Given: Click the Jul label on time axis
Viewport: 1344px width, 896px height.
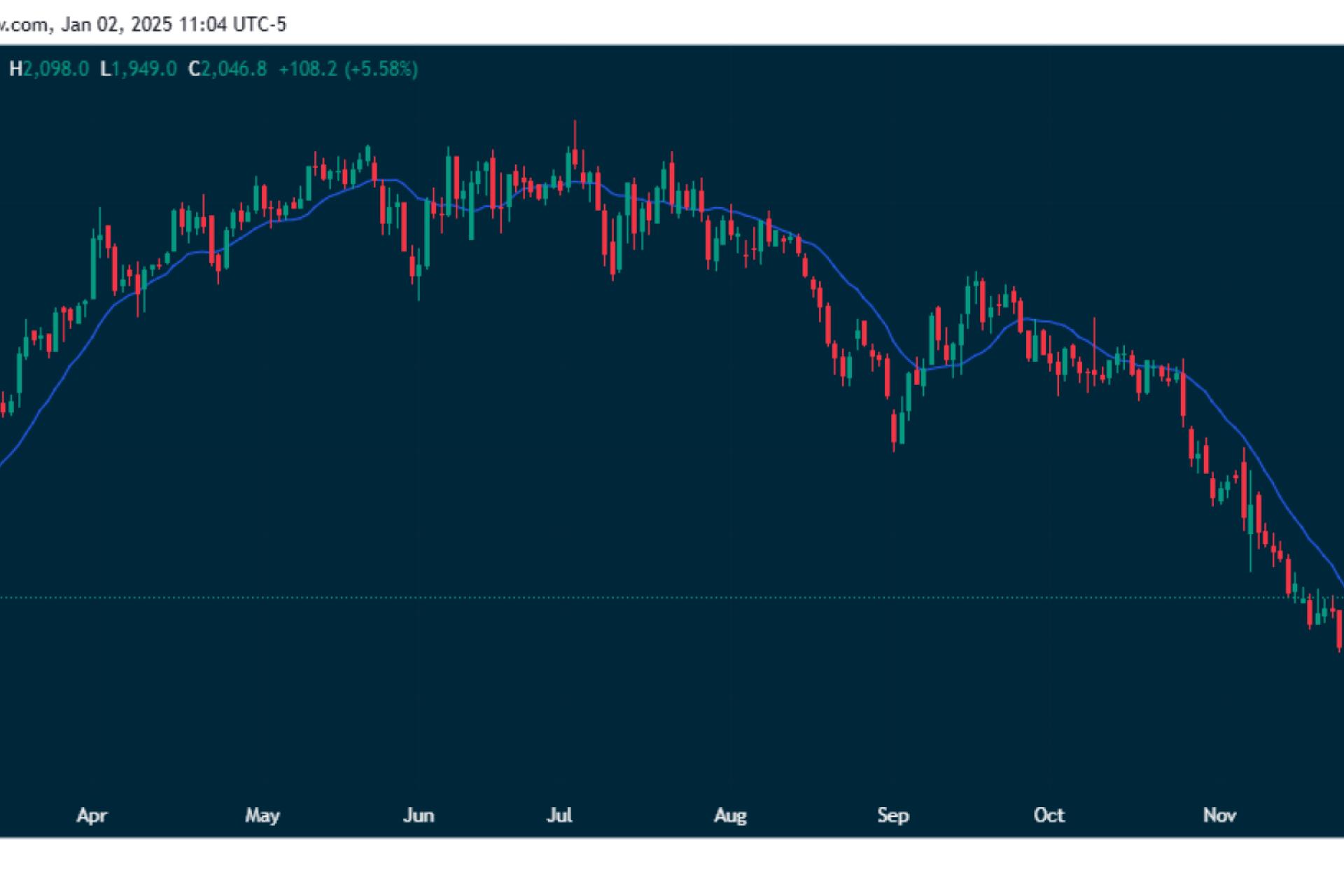Looking at the screenshot, I should pyautogui.click(x=559, y=815).
